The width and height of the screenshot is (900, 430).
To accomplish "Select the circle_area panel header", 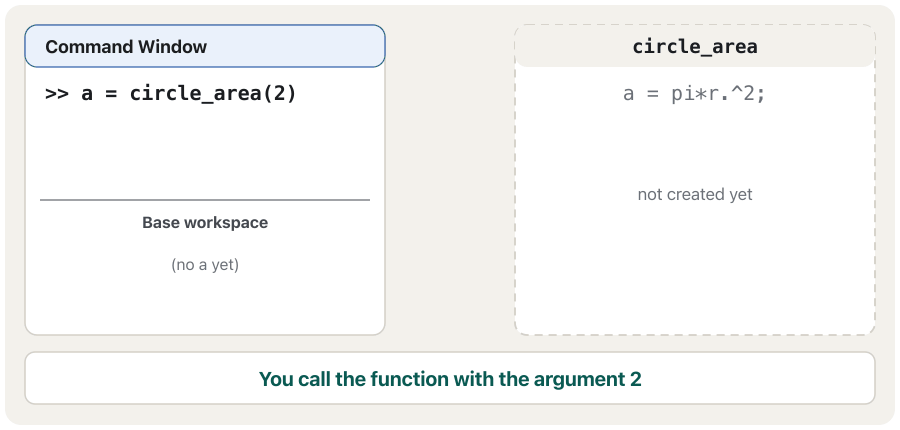I will (x=695, y=46).
